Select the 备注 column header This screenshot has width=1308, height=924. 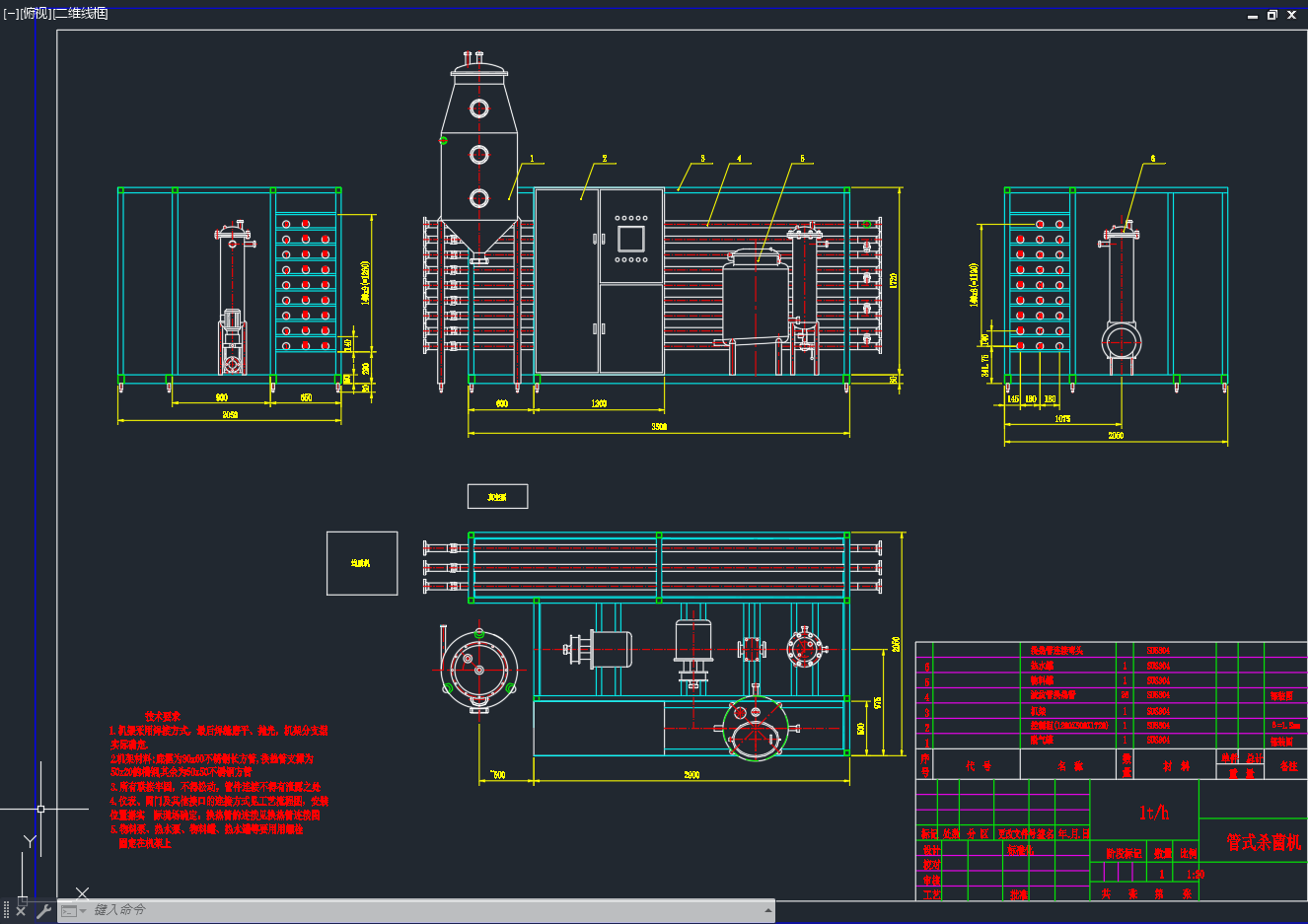(1288, 765)
